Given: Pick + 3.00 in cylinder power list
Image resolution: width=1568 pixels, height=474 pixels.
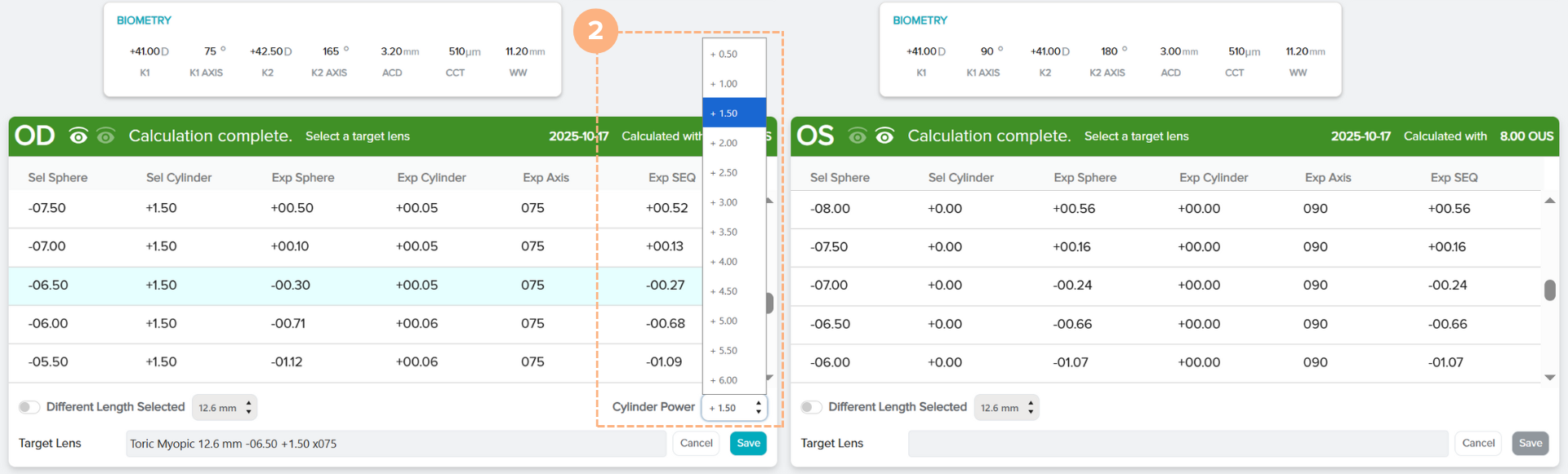Looking at the screenshot, I should [733, 202].
